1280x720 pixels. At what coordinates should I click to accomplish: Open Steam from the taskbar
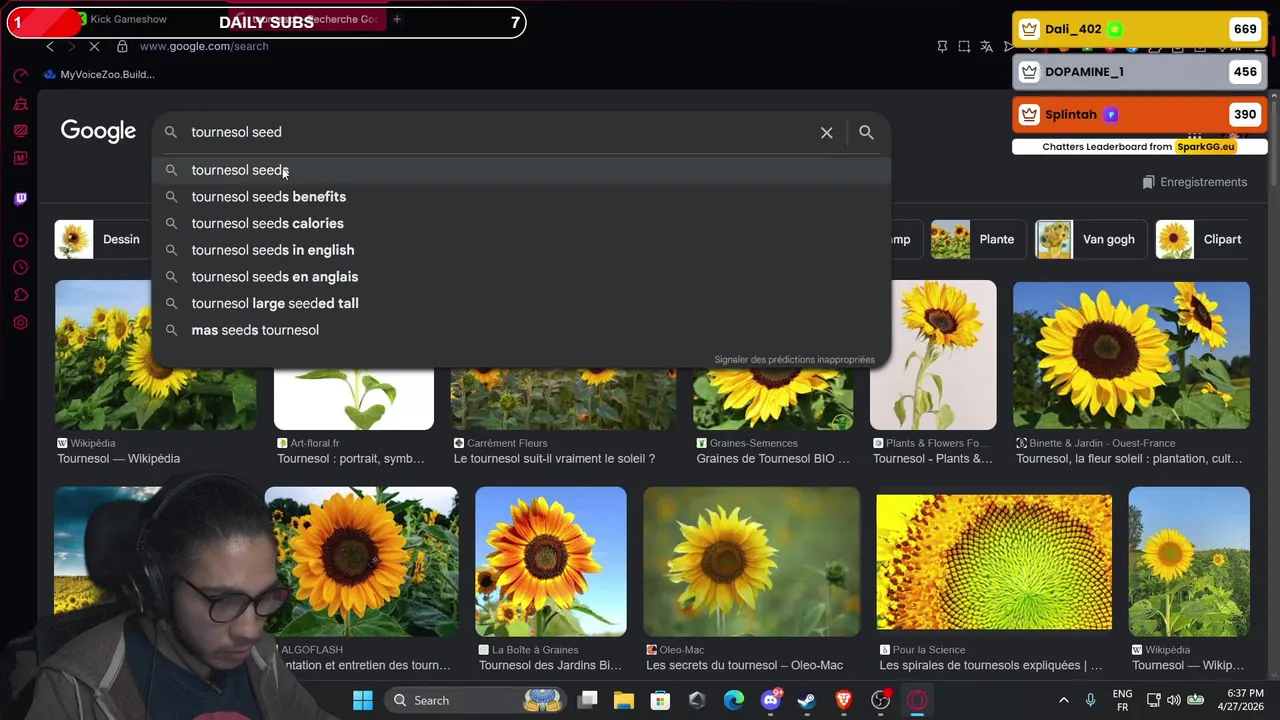(x=806, y=700)
